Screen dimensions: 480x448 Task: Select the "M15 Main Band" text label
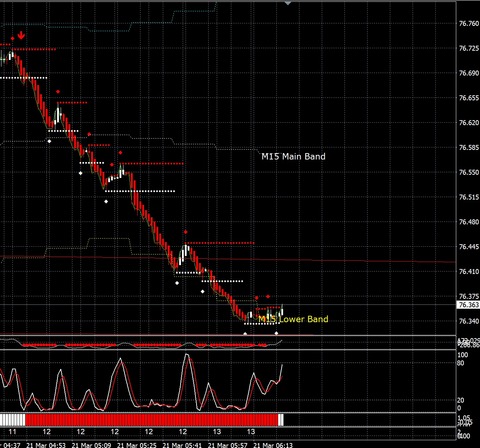point(293,157)
